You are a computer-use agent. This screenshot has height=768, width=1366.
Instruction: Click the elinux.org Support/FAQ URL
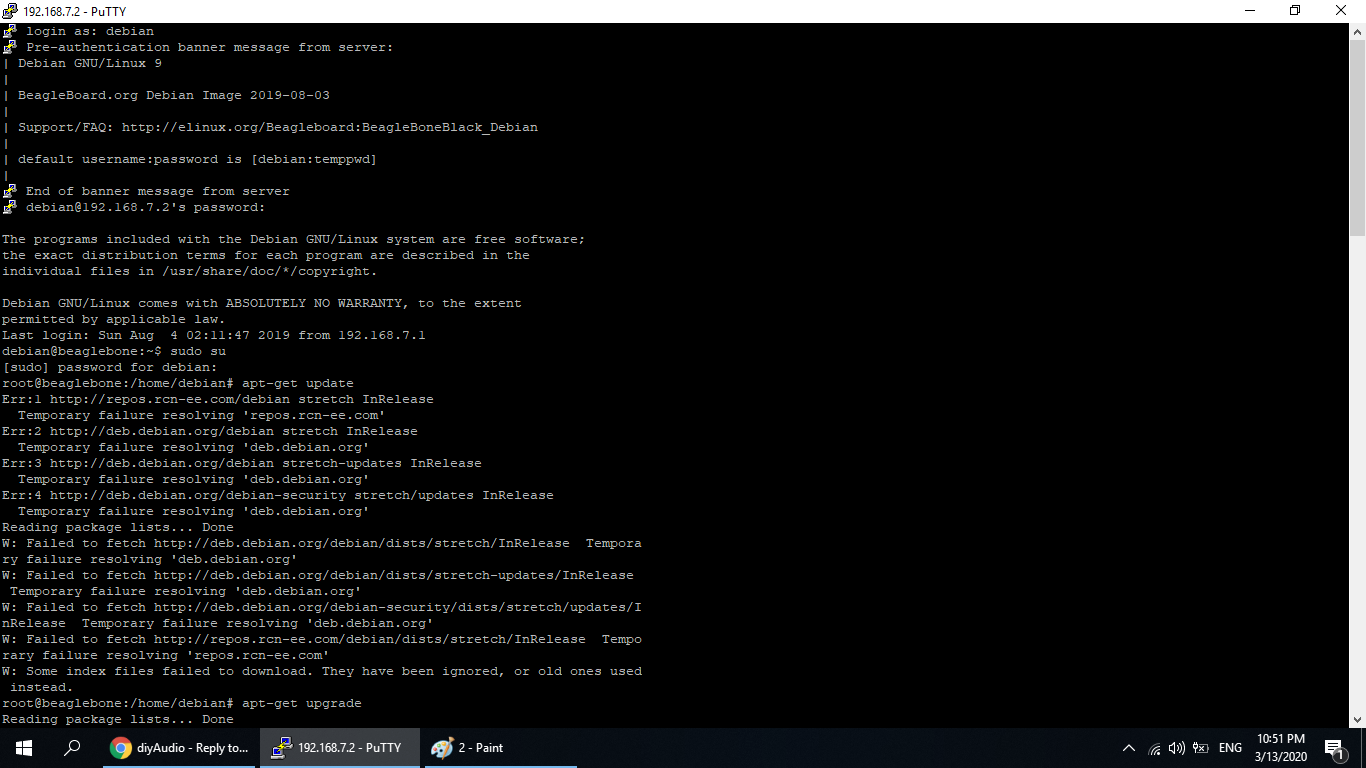330,127
